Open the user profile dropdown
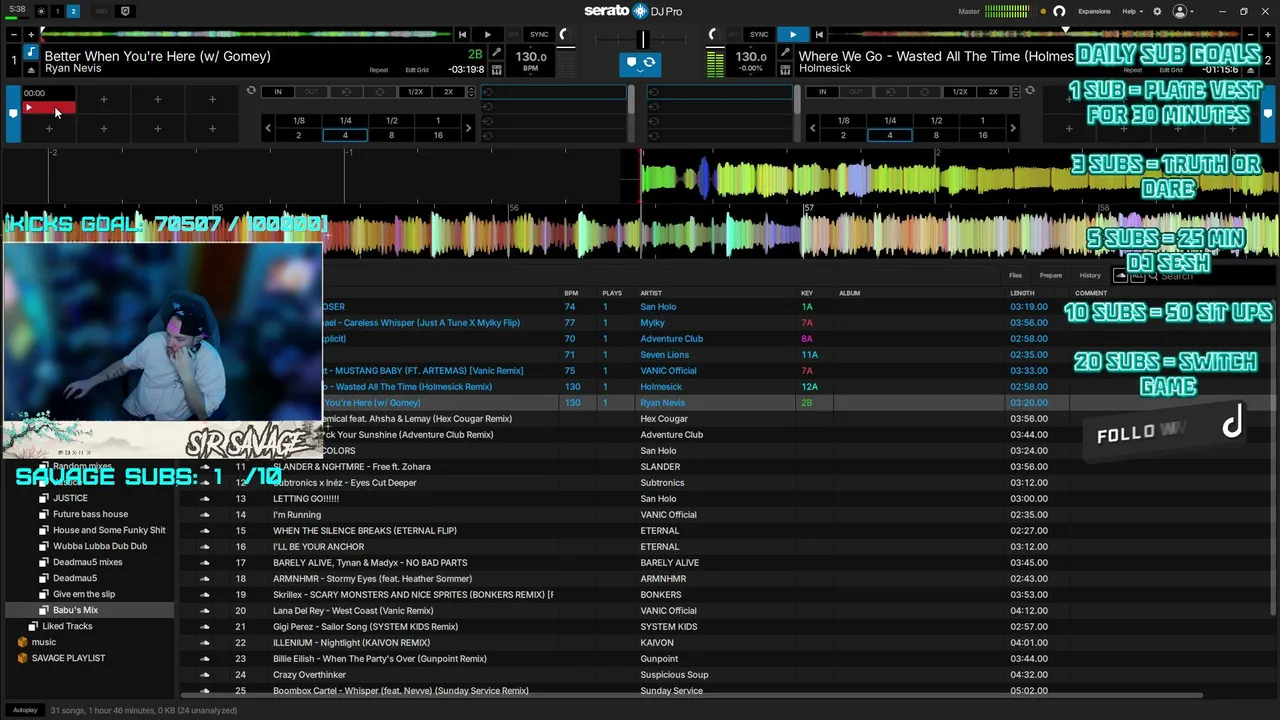1280x720 pixels. [1183, 11]
